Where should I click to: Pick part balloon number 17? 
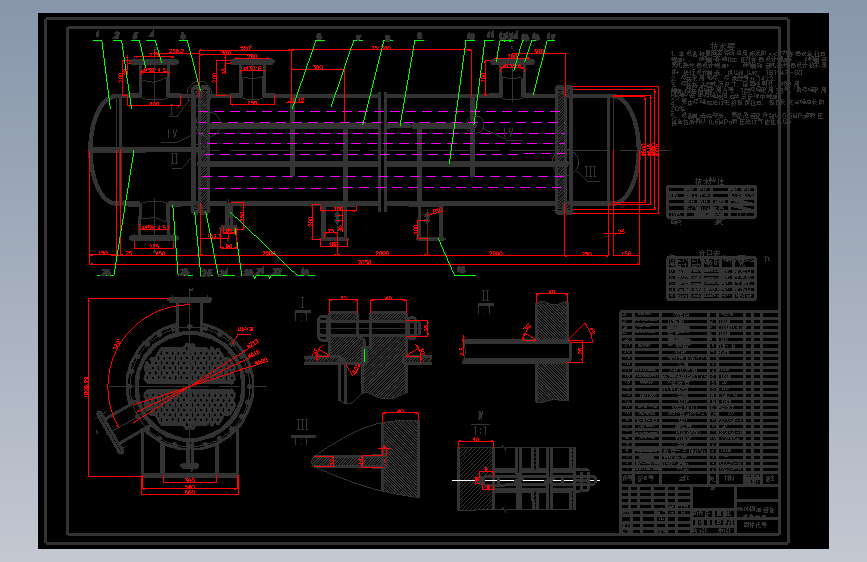pos(551,37)
